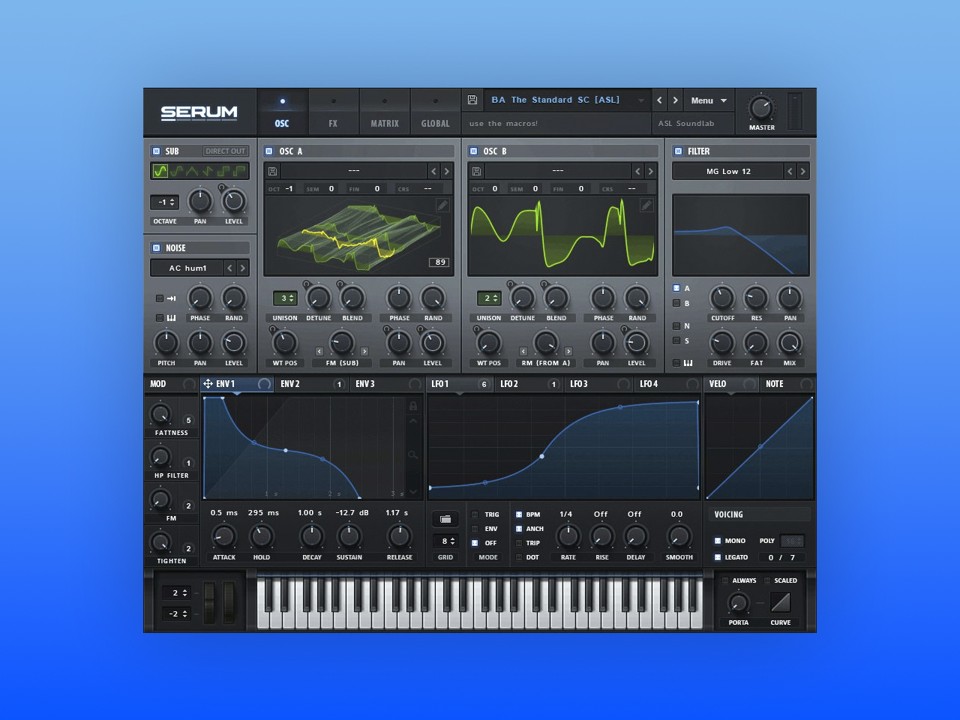Screen dimensions: 960x720
Task: Click the pitch bend wheel
Action: [x=209, y=603]
